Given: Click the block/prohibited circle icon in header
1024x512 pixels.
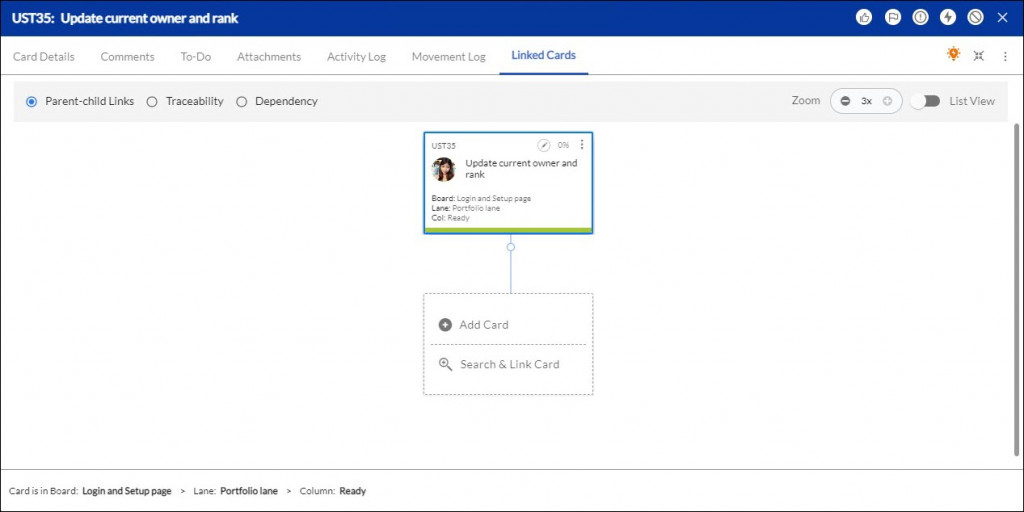Looking at the screenshot, I should click(x=976, y=18).
